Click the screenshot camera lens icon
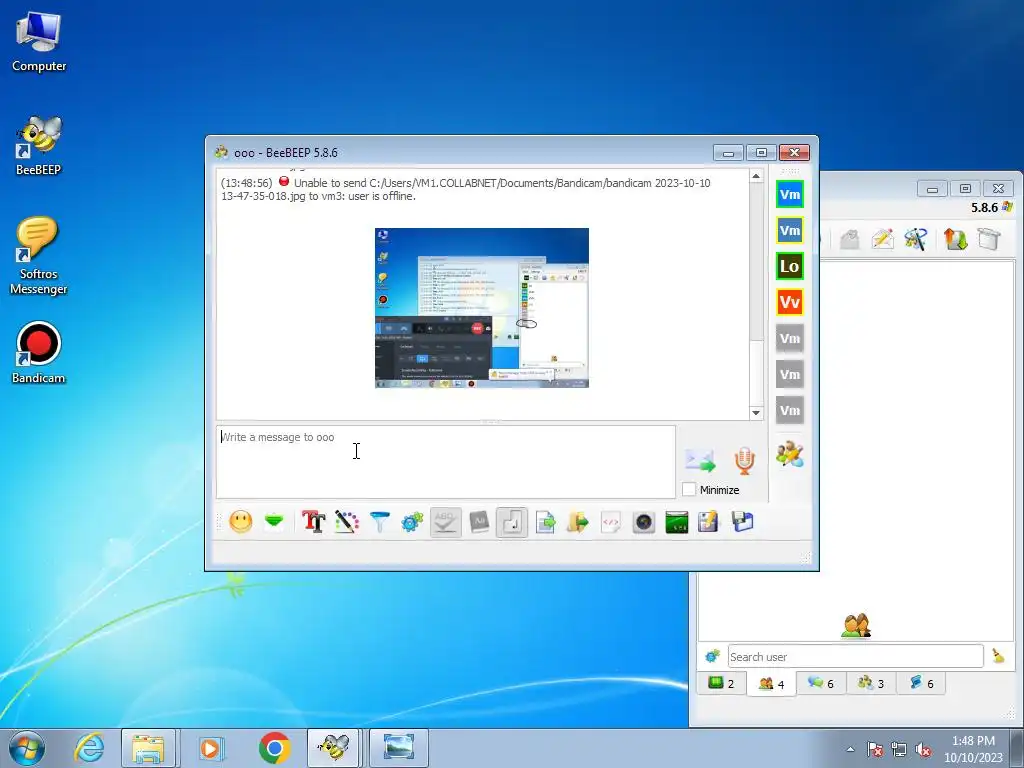This screenshot has height=768, width=1024. pyautogui.click(x=644, y=522)
